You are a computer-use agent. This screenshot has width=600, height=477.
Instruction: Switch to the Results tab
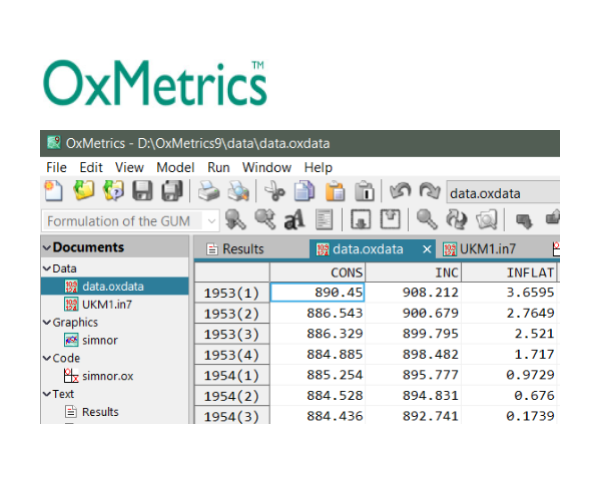[x=235, y=249]
